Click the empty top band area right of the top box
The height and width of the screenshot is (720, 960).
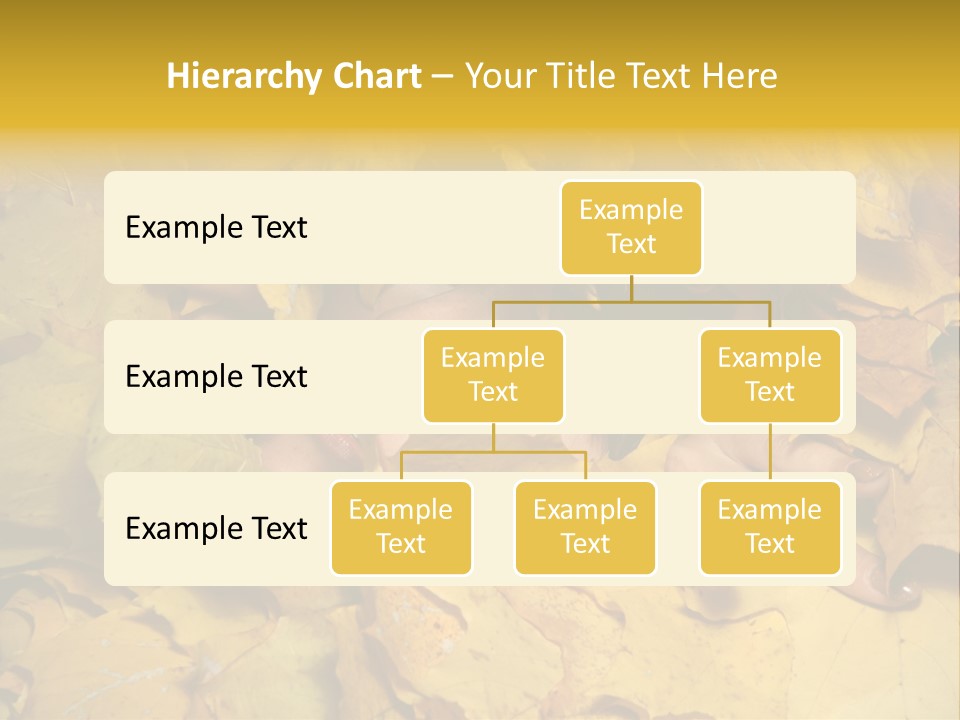pyautogui.click(x=780, y=227)
